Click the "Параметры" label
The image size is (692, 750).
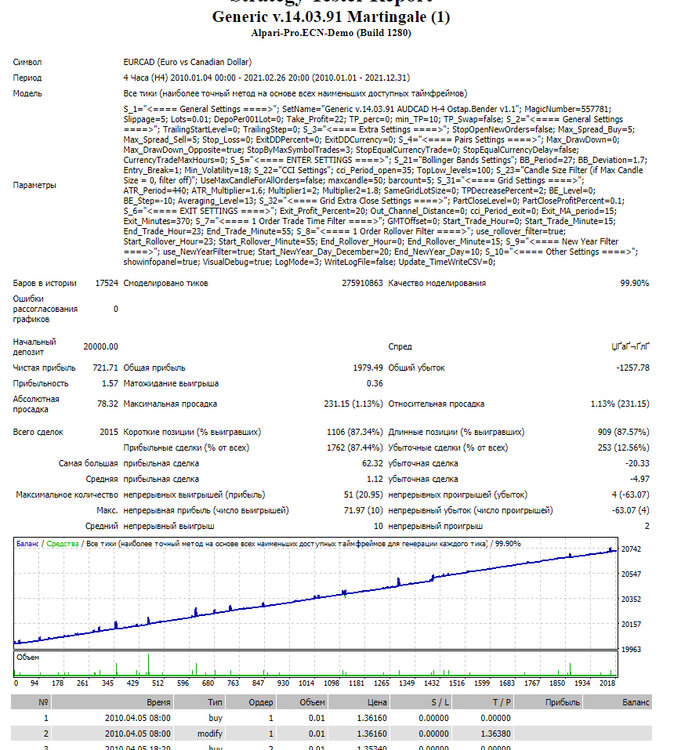34,185
